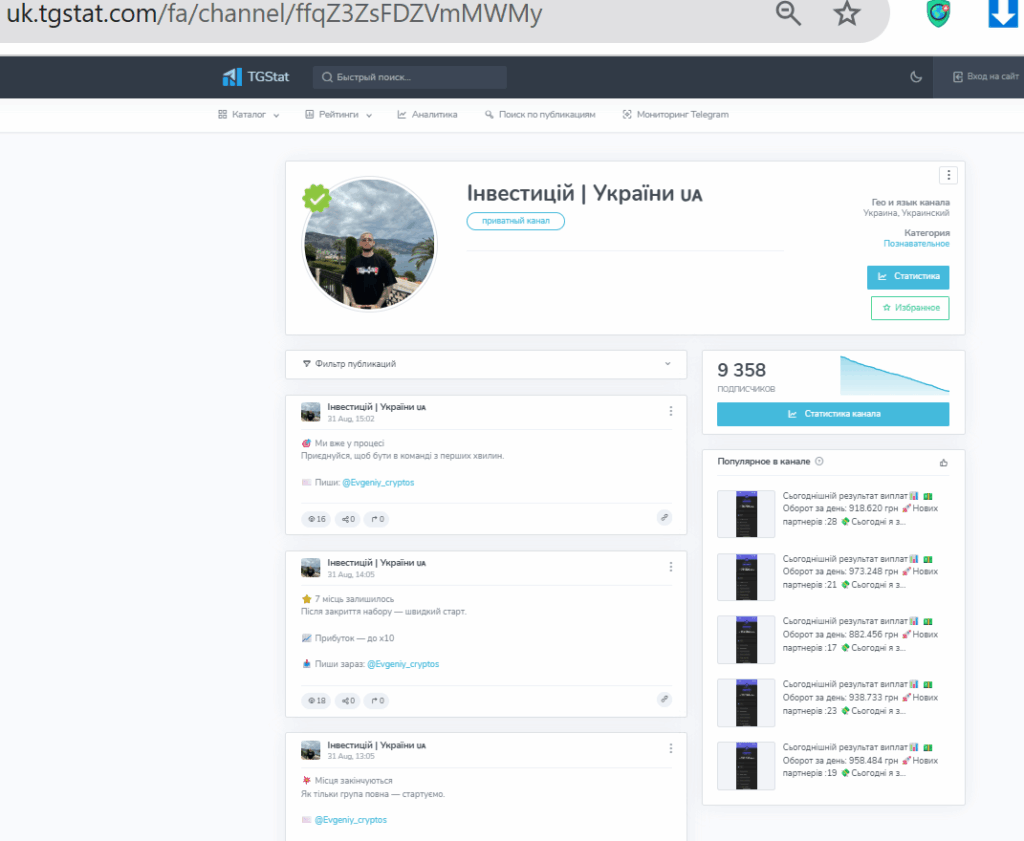Click the subscribers trend chart
This screenshot has width=1024, height=841.
point(894,375)
